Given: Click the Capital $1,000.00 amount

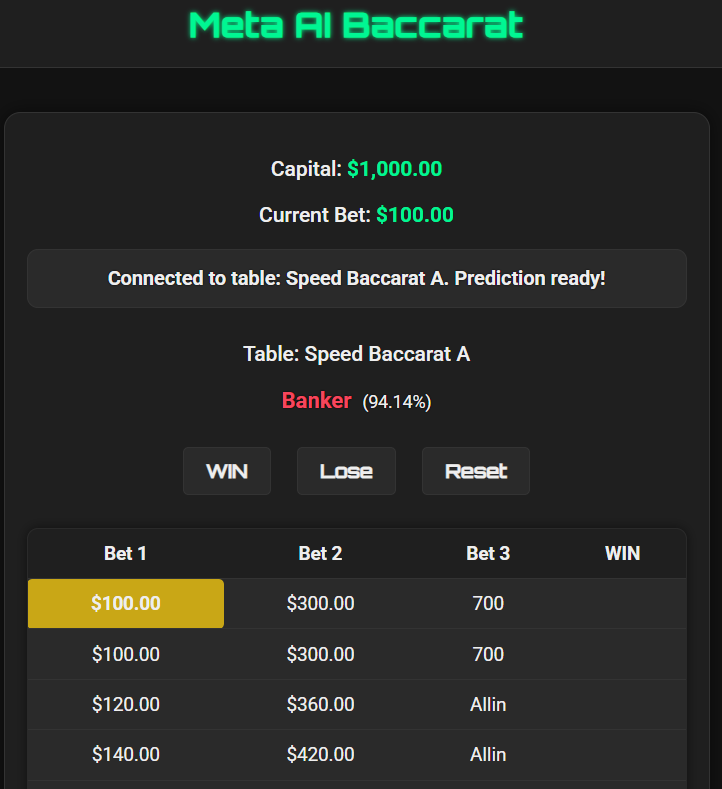Looking at the screenshot, I should click(x=394, y=169).
